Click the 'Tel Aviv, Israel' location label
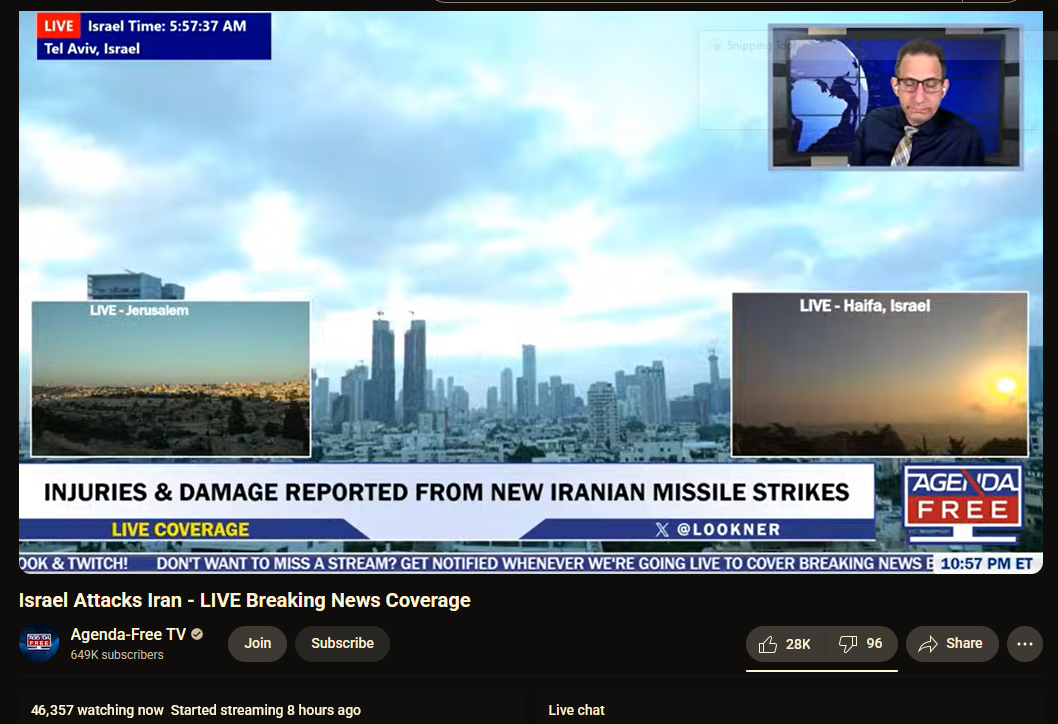 (92, 49)
